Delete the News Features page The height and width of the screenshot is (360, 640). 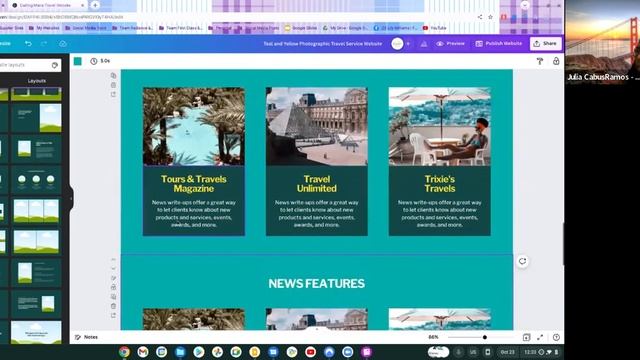tap(113, 306)
